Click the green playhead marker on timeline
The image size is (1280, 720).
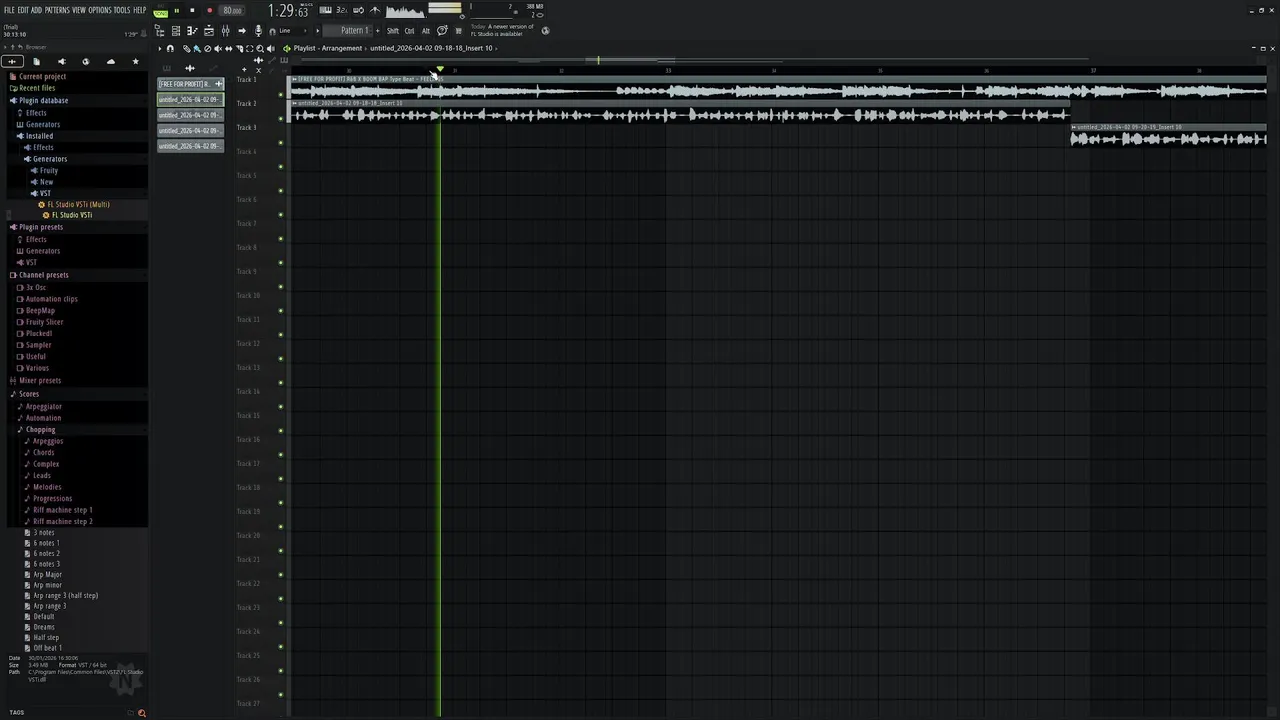[x=440, y=69]
